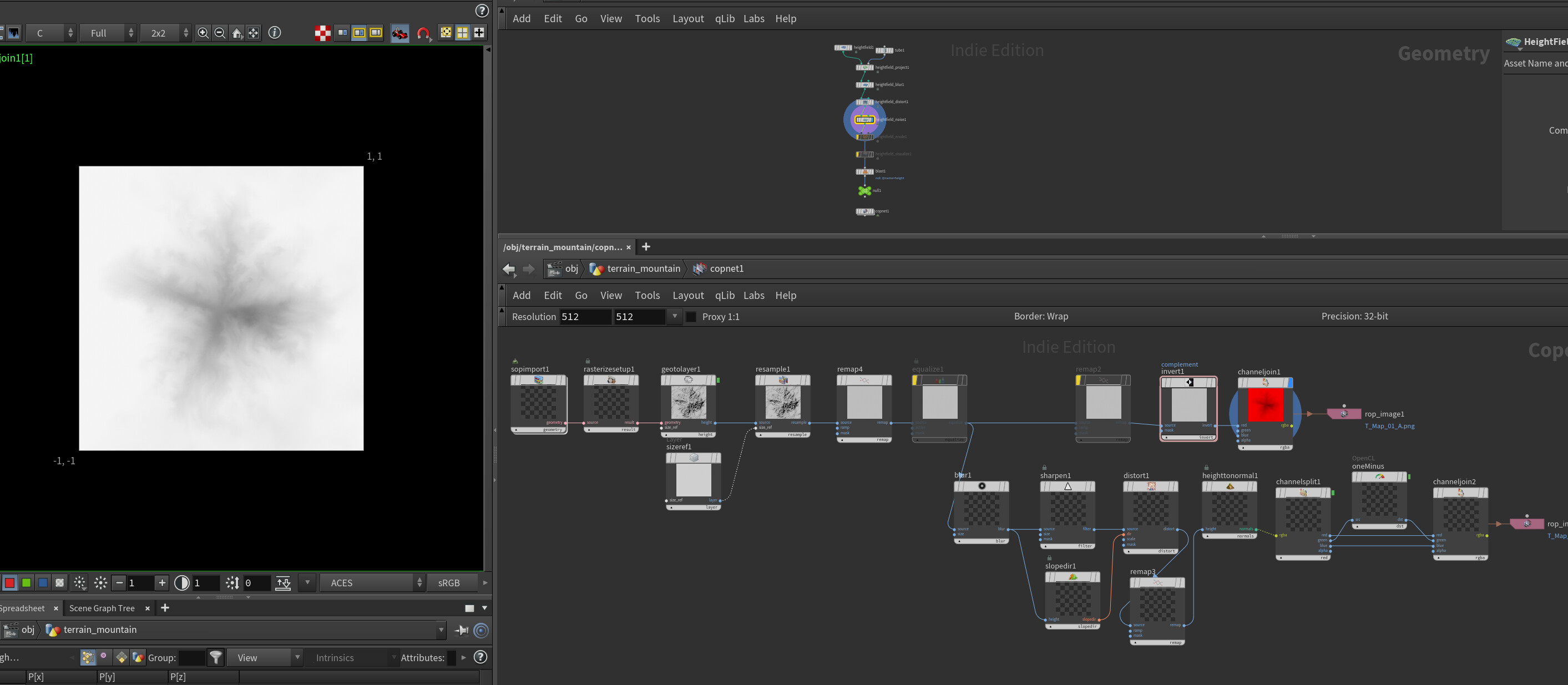Open the Labs menu in copnet pane

click(753, 295)
